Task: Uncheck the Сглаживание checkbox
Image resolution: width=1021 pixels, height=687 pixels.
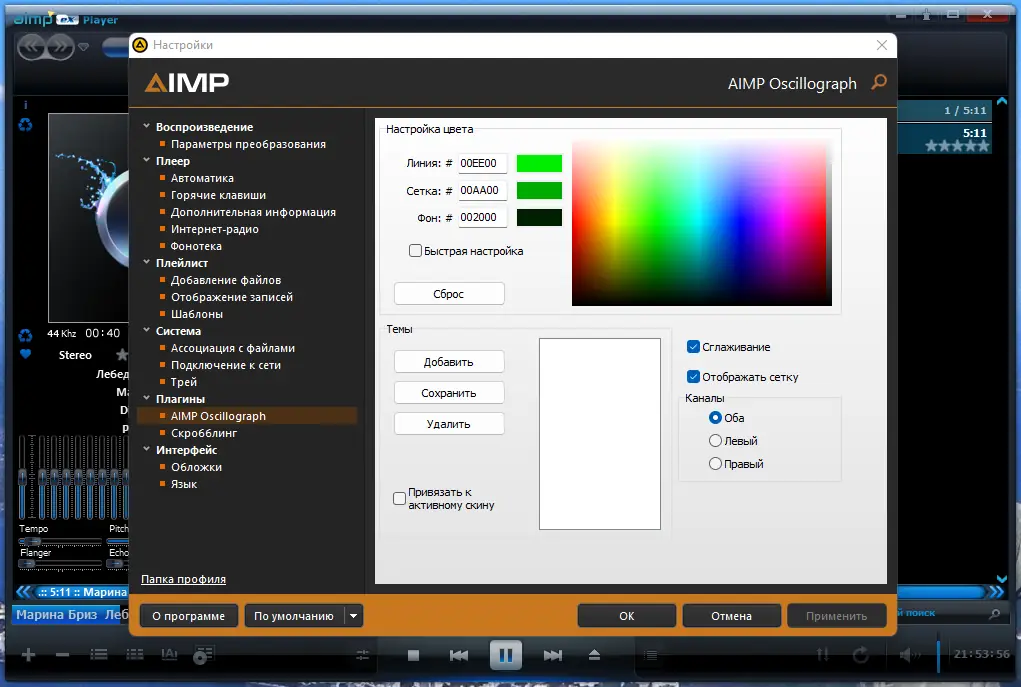Action: [693, 347]
